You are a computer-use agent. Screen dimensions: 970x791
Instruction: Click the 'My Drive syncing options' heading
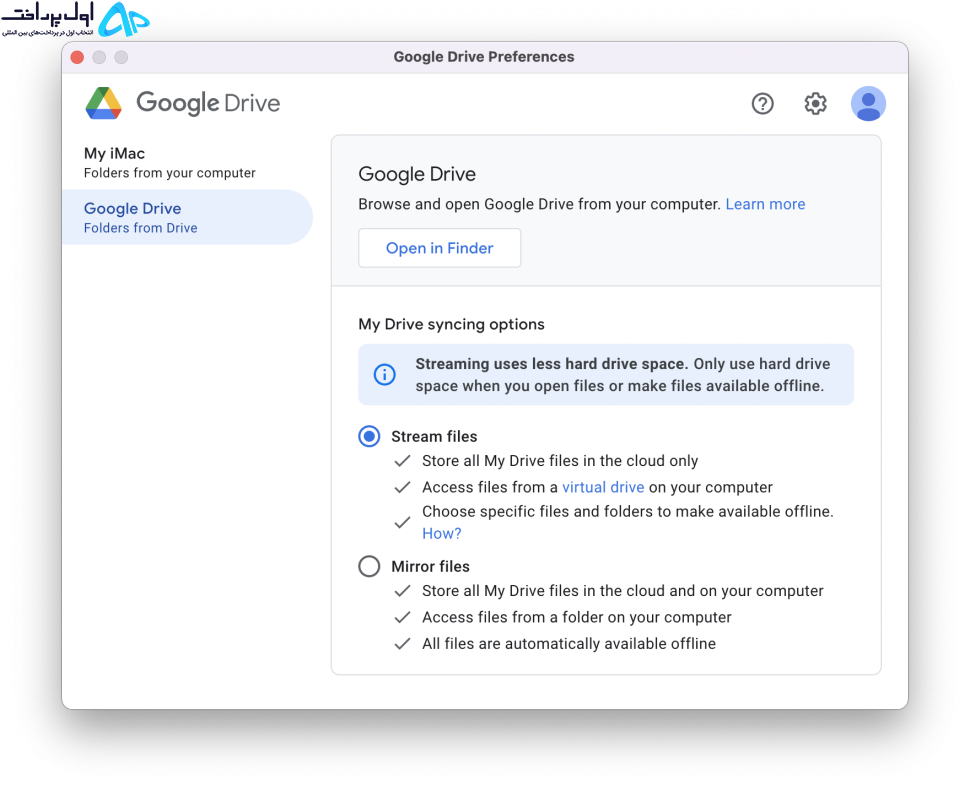click(452, 324)
